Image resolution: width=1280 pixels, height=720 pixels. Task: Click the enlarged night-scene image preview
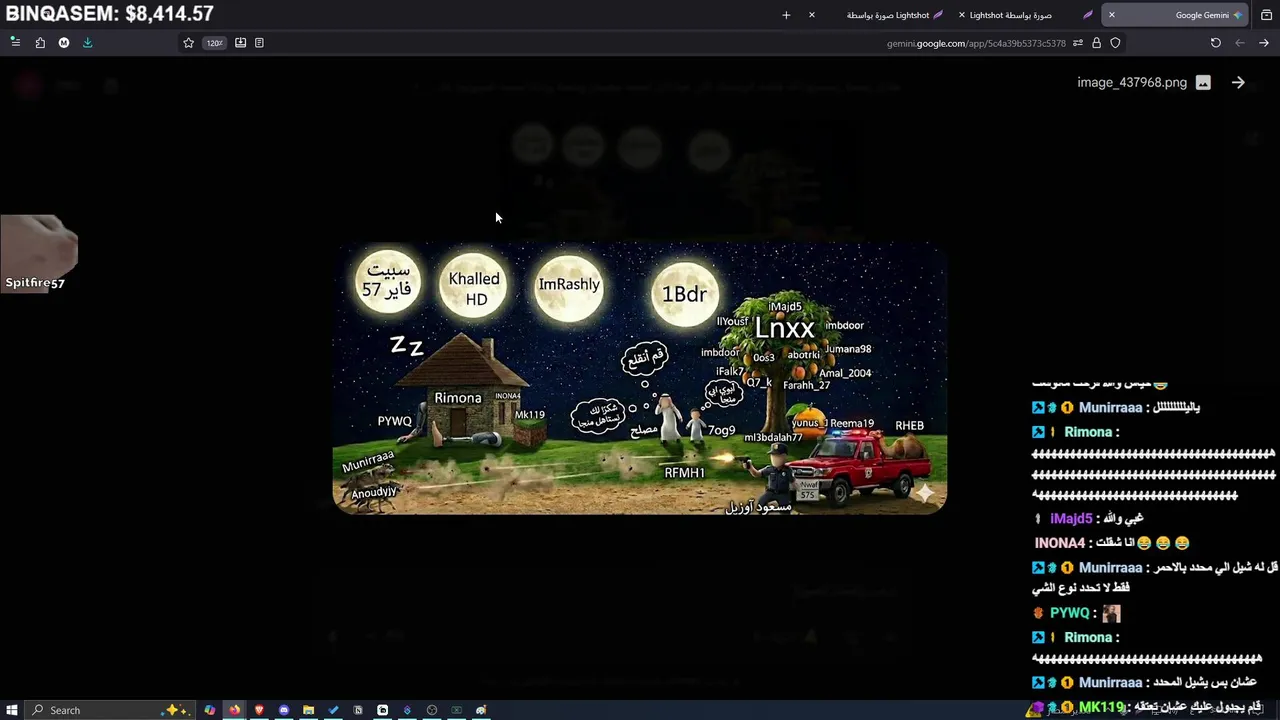pos(640,378)
